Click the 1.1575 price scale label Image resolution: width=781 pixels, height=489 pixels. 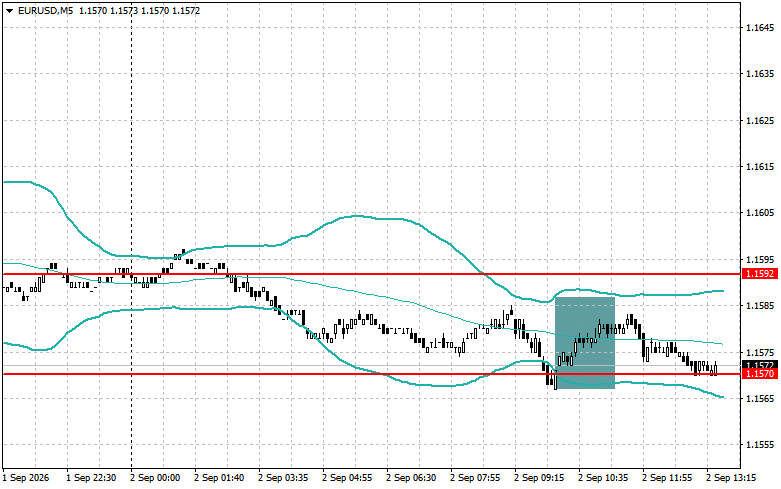pyautogui.click(x=760, y=352)
